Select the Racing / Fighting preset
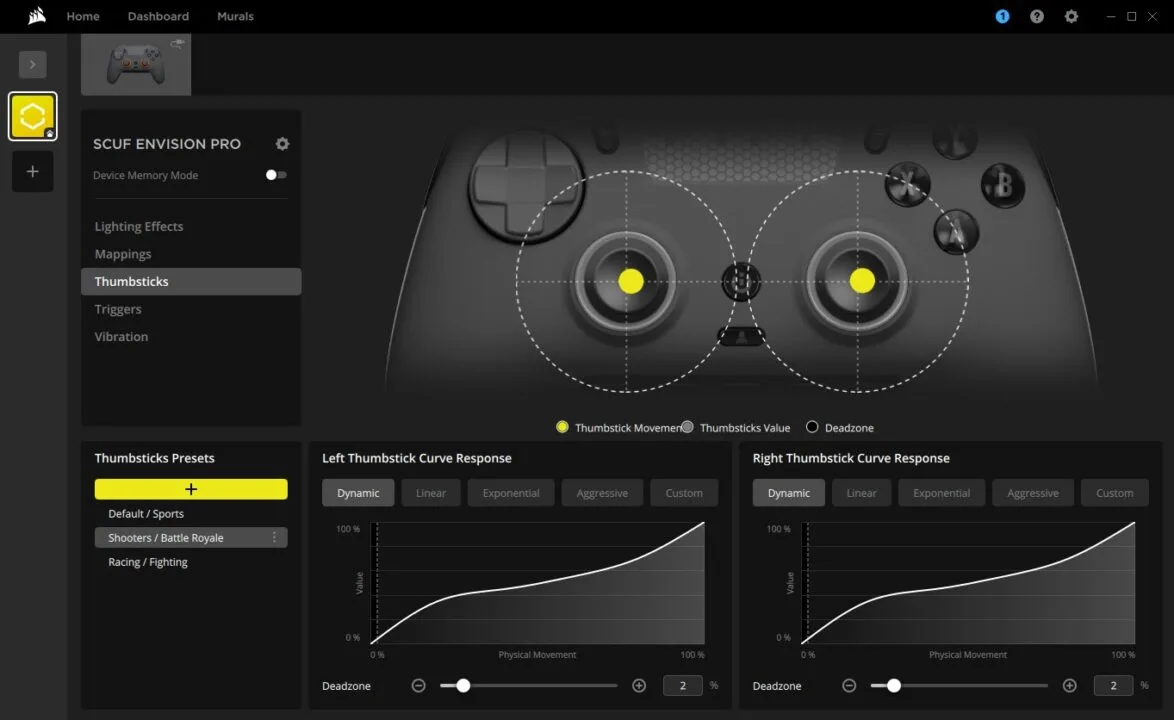Screen dimensions: 1174x720 tap(150, 561)
